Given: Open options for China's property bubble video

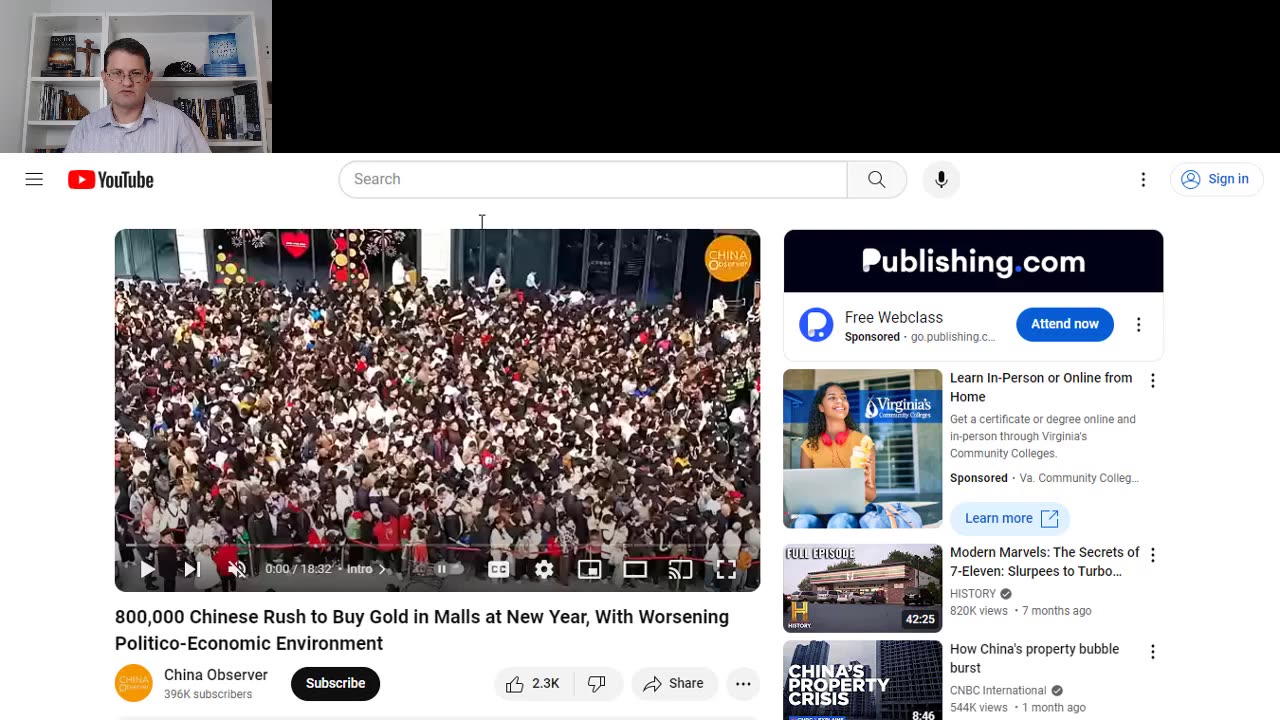Looking at the screenshot, I should 1152,652.
